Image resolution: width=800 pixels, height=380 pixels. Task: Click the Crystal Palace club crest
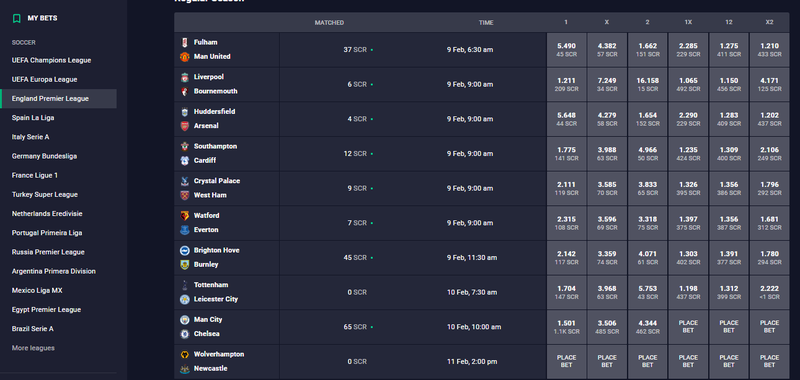[x=185, y=181]
